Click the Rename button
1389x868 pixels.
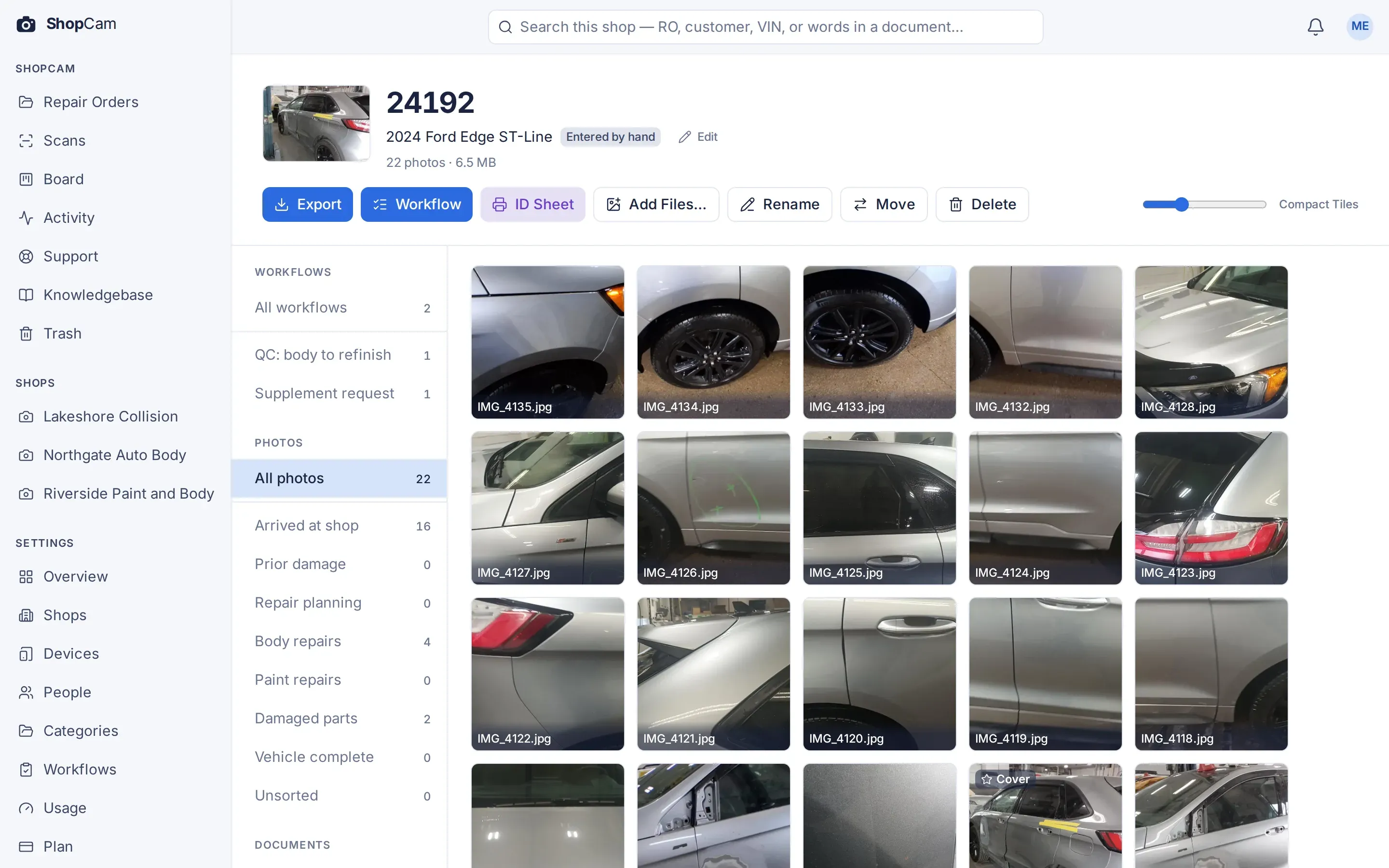point(779,204)
